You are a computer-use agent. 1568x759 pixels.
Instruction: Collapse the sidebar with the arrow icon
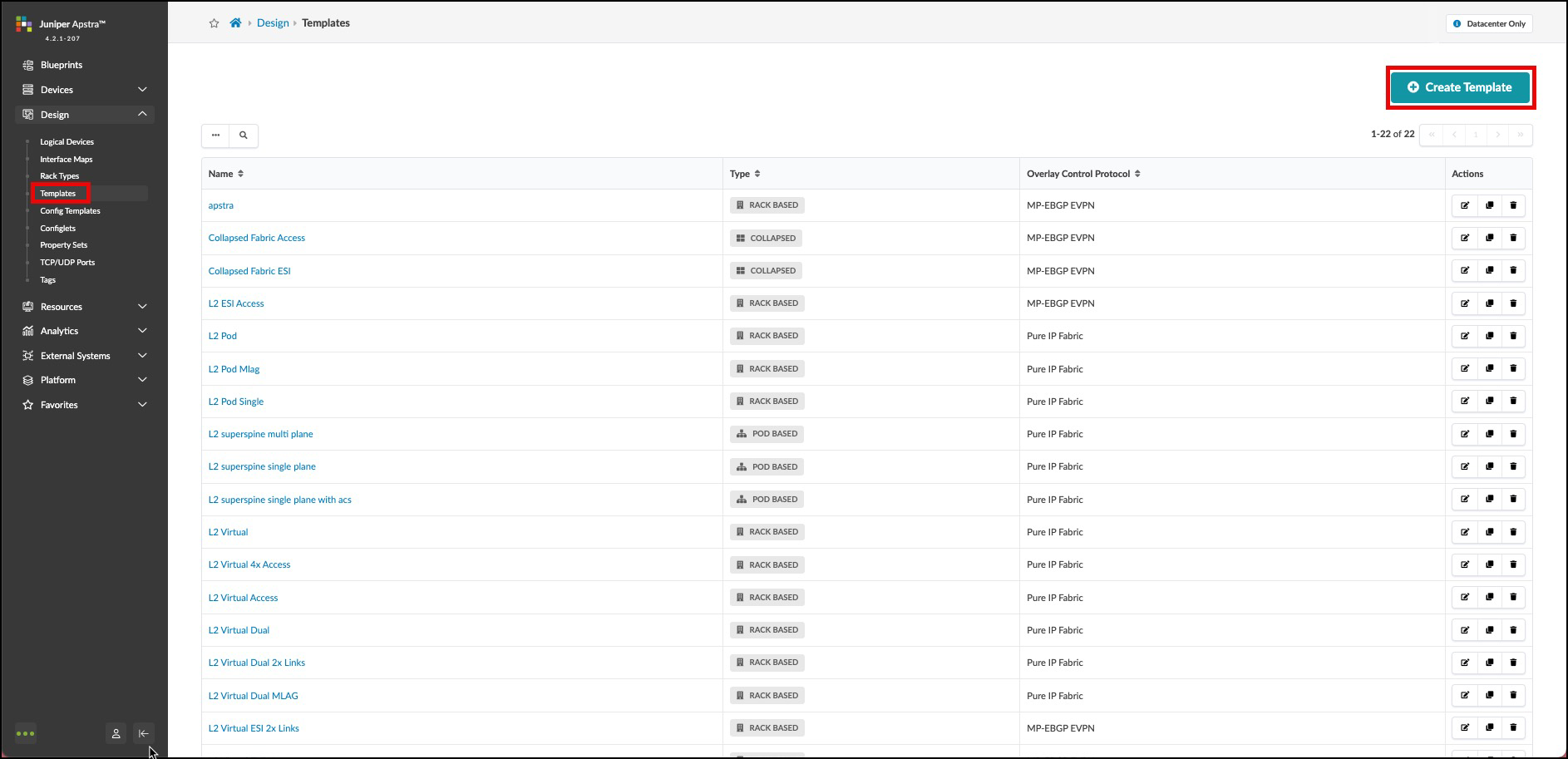(144, 733)
